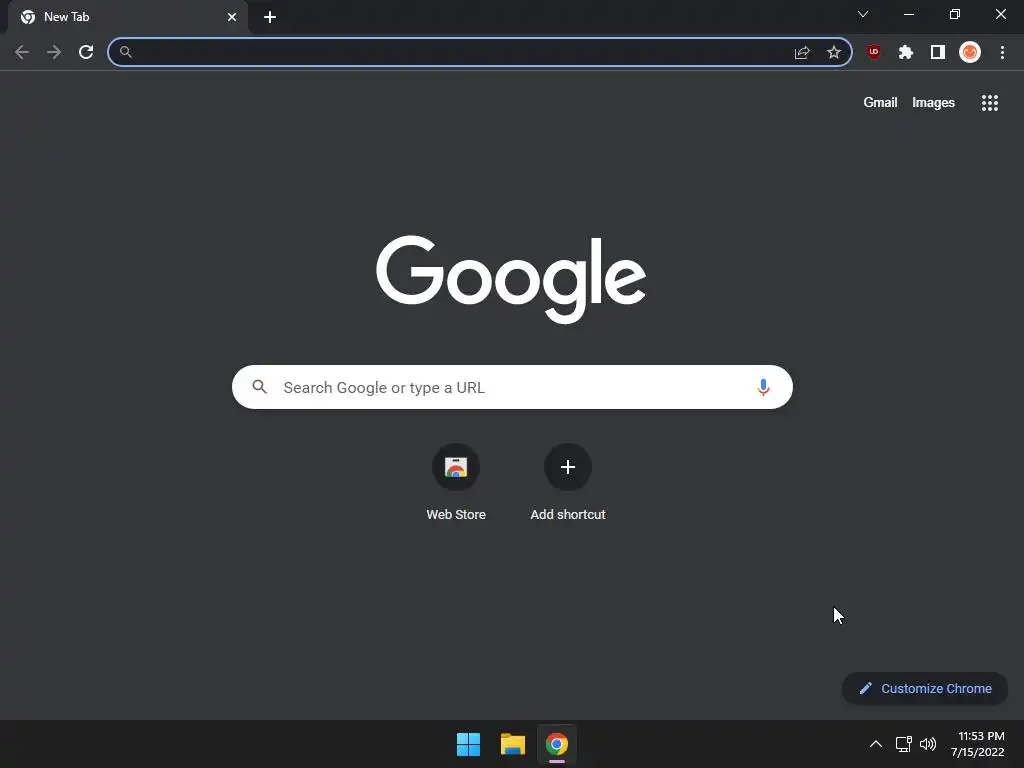
Task: Share this page with the share icon
Action: [x=802, y=52]
